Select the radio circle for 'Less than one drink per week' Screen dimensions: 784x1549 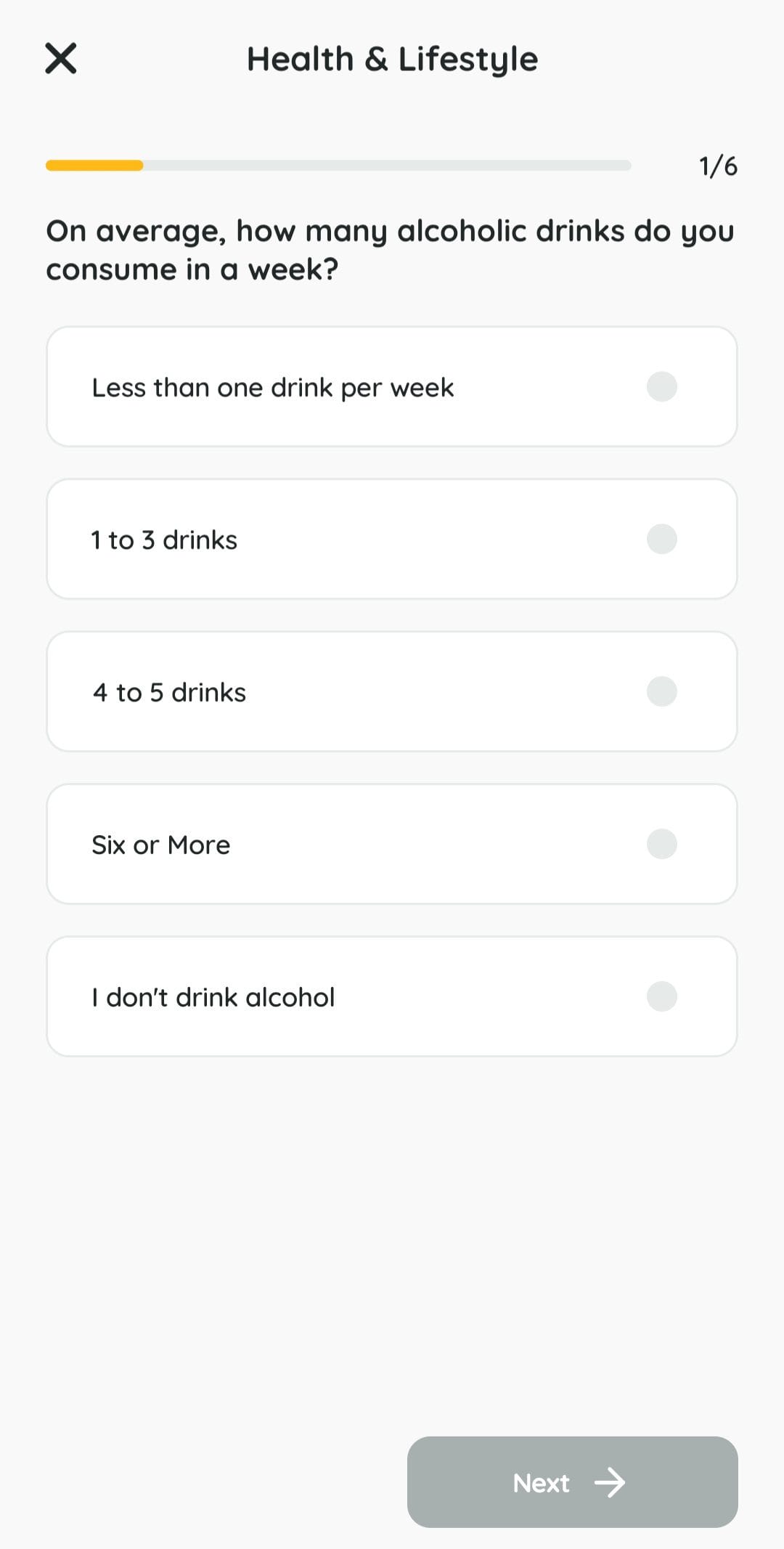coord(661,386)
